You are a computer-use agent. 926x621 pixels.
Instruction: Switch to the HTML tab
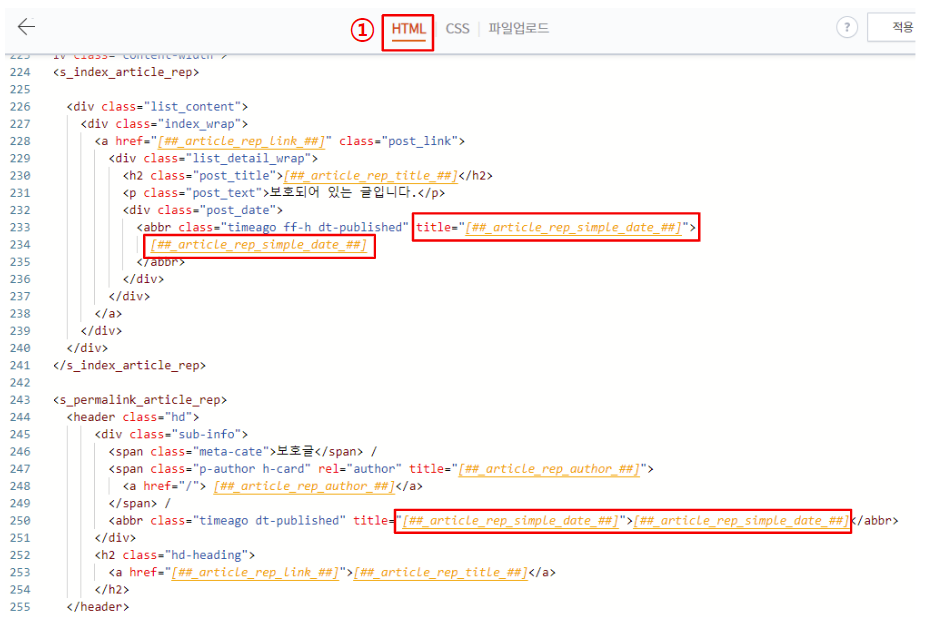coord(408,29)
